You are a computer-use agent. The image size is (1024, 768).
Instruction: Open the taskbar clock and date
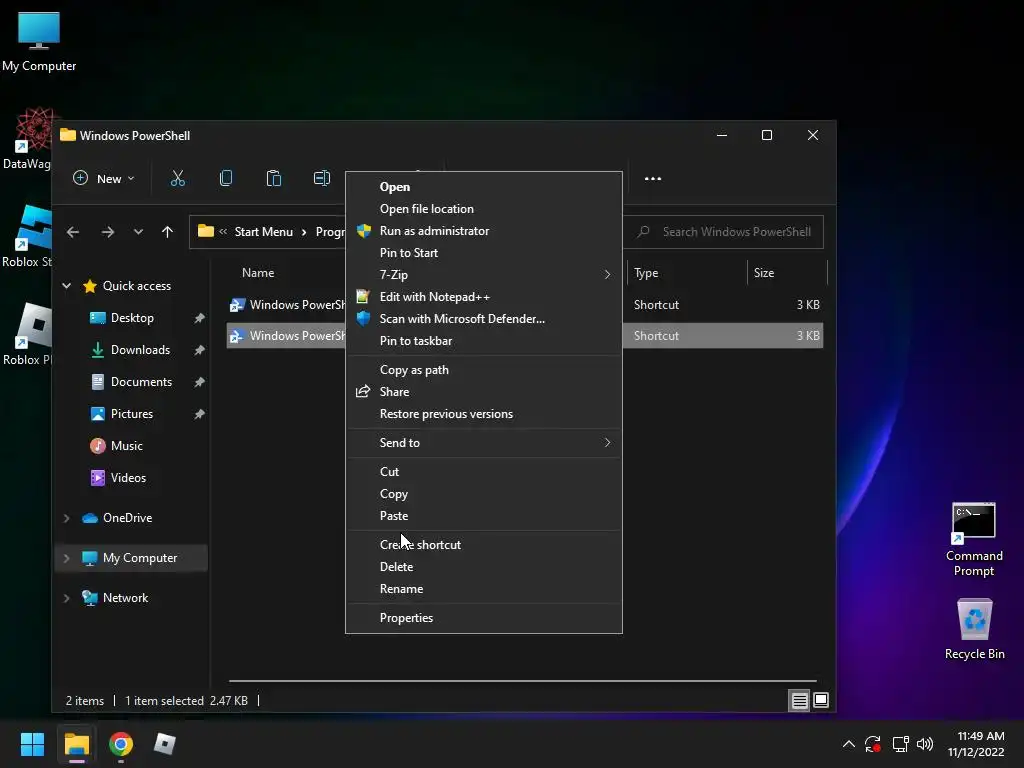(x=976, y=744)
